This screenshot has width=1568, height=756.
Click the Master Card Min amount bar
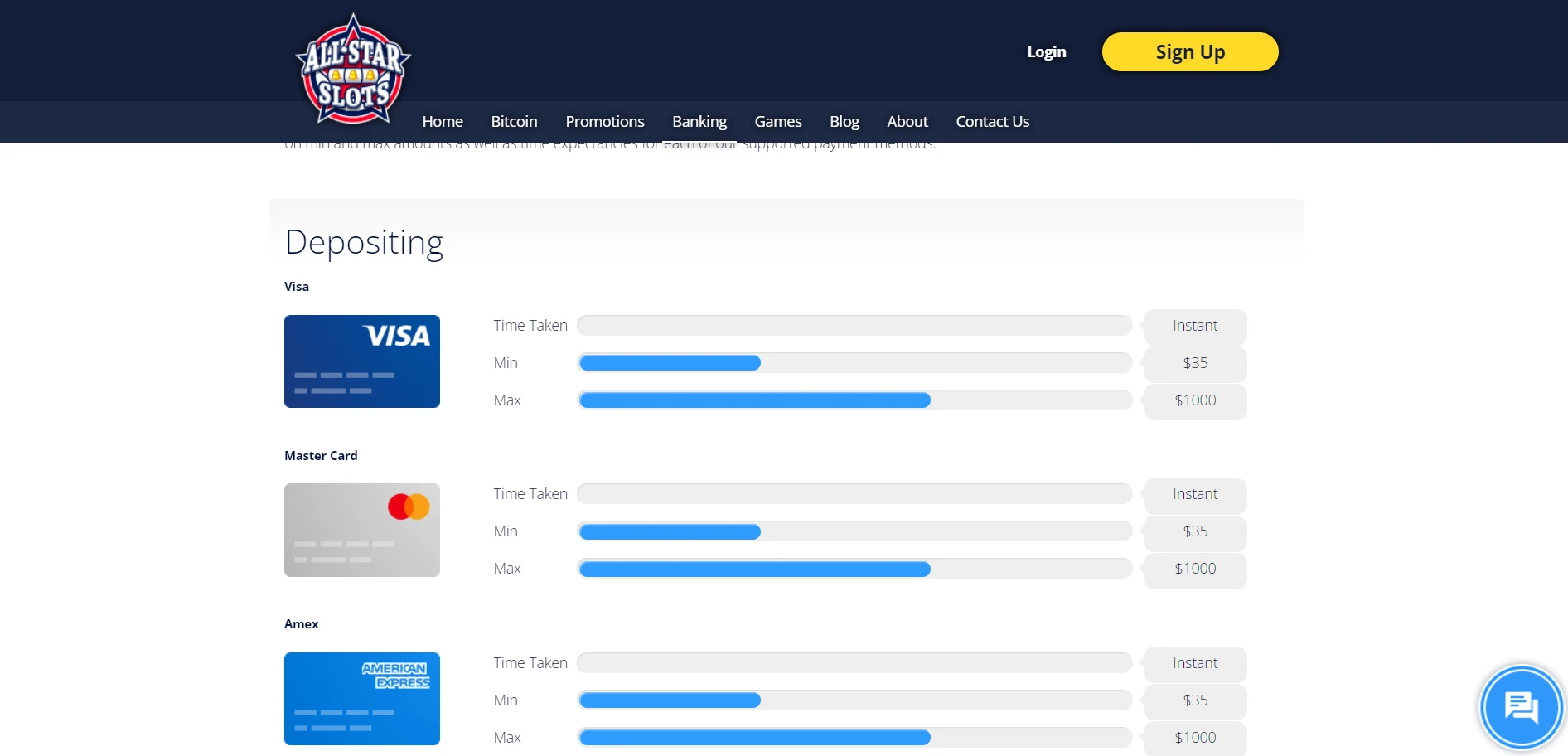[854, 531]
